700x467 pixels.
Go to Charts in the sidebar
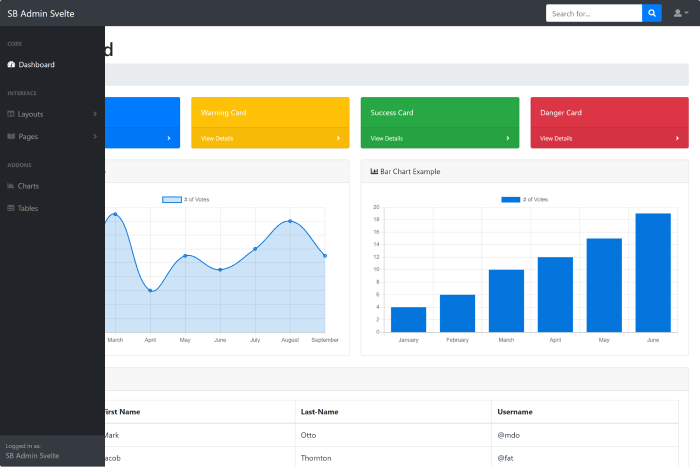click(52, 186)
